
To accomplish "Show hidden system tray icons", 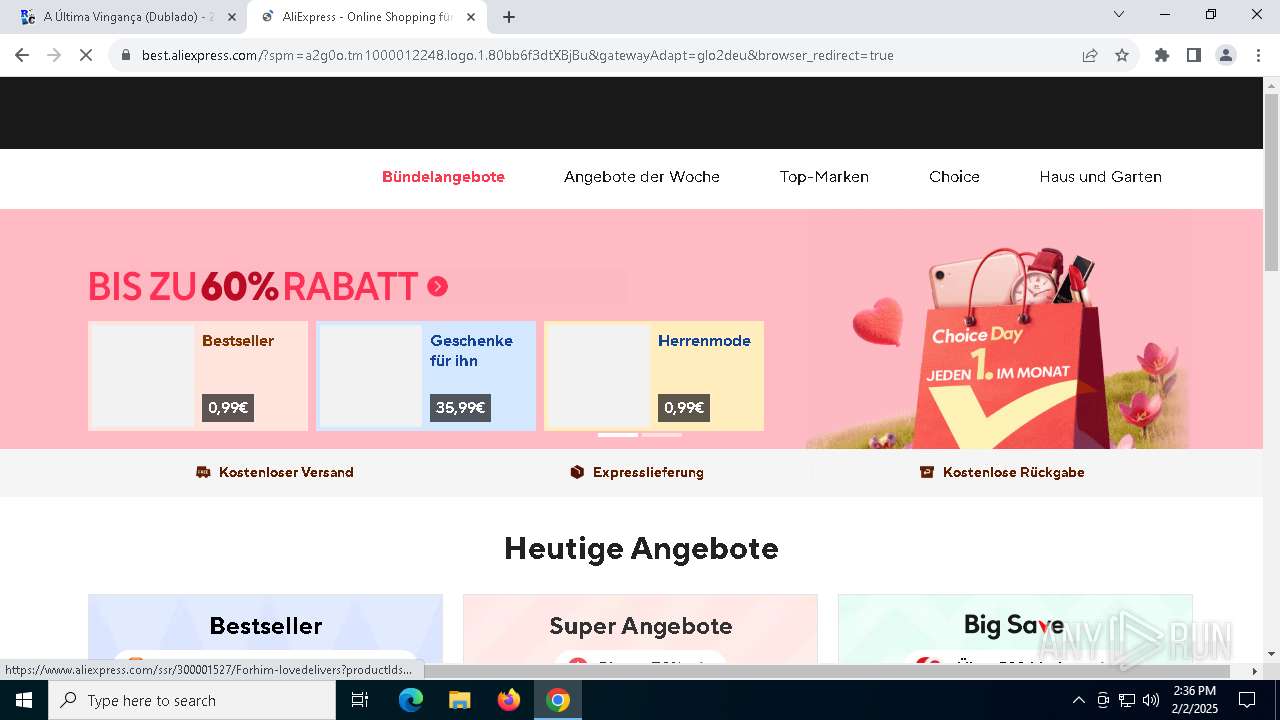I will pyautogui.click(x=1078, y=700).
